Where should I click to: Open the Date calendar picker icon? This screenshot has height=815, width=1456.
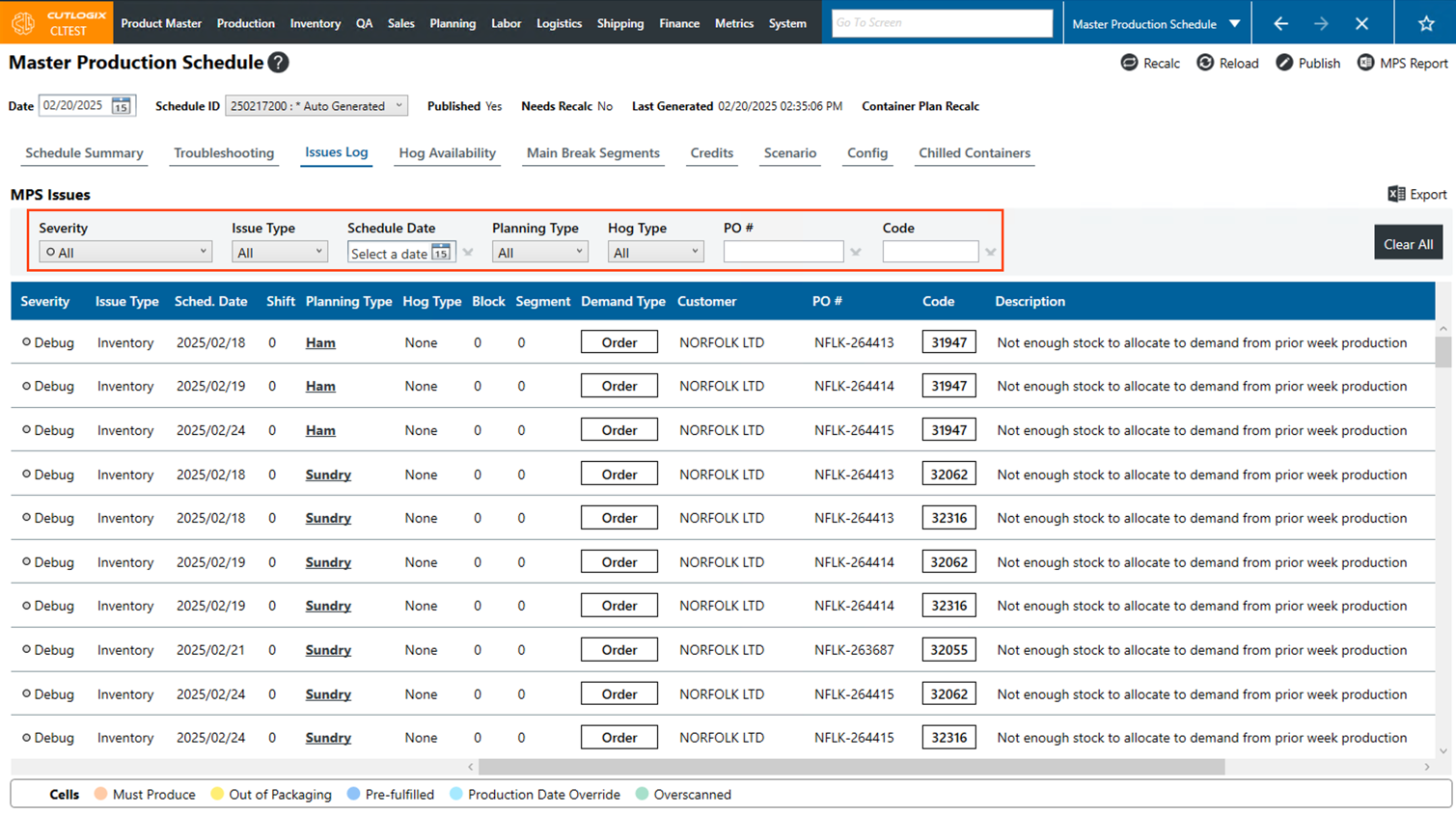(x=121, y=106)
